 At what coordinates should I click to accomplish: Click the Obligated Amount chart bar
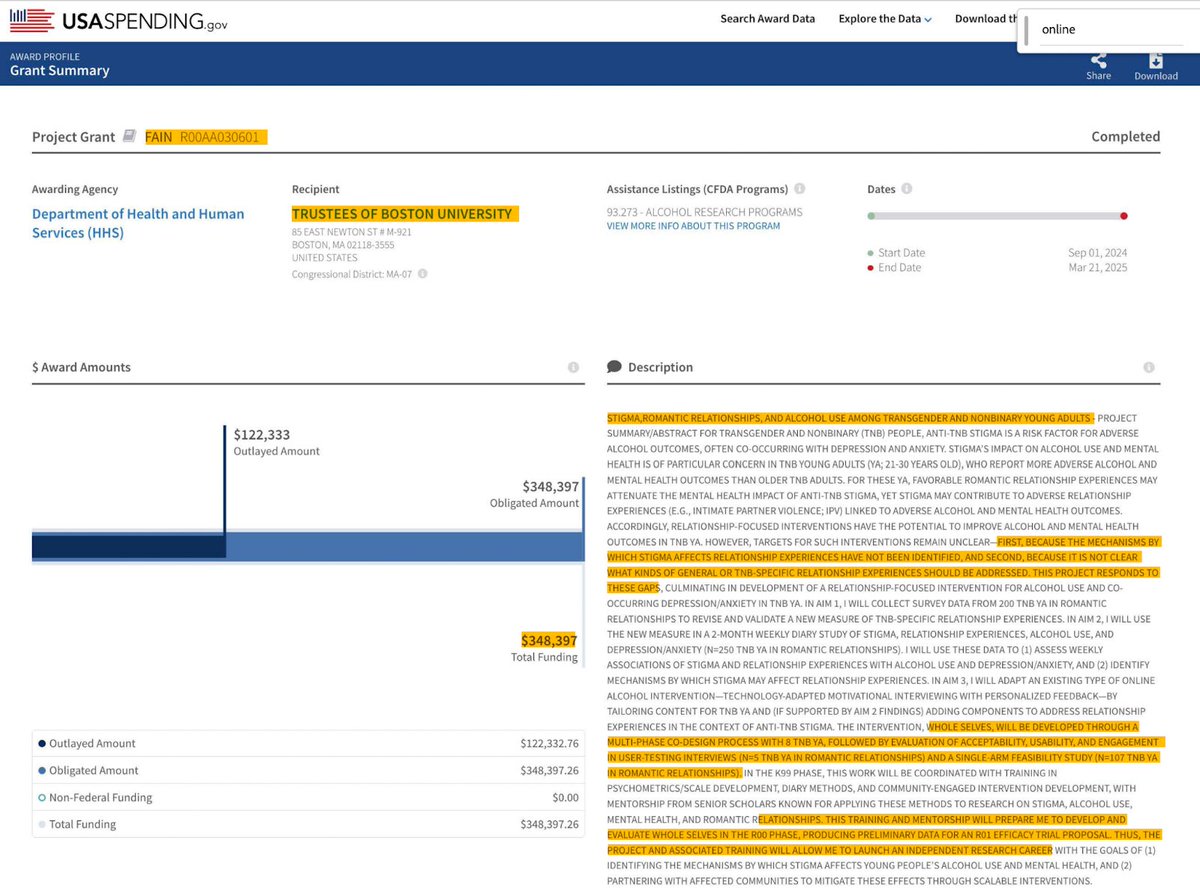coord(405,547)
